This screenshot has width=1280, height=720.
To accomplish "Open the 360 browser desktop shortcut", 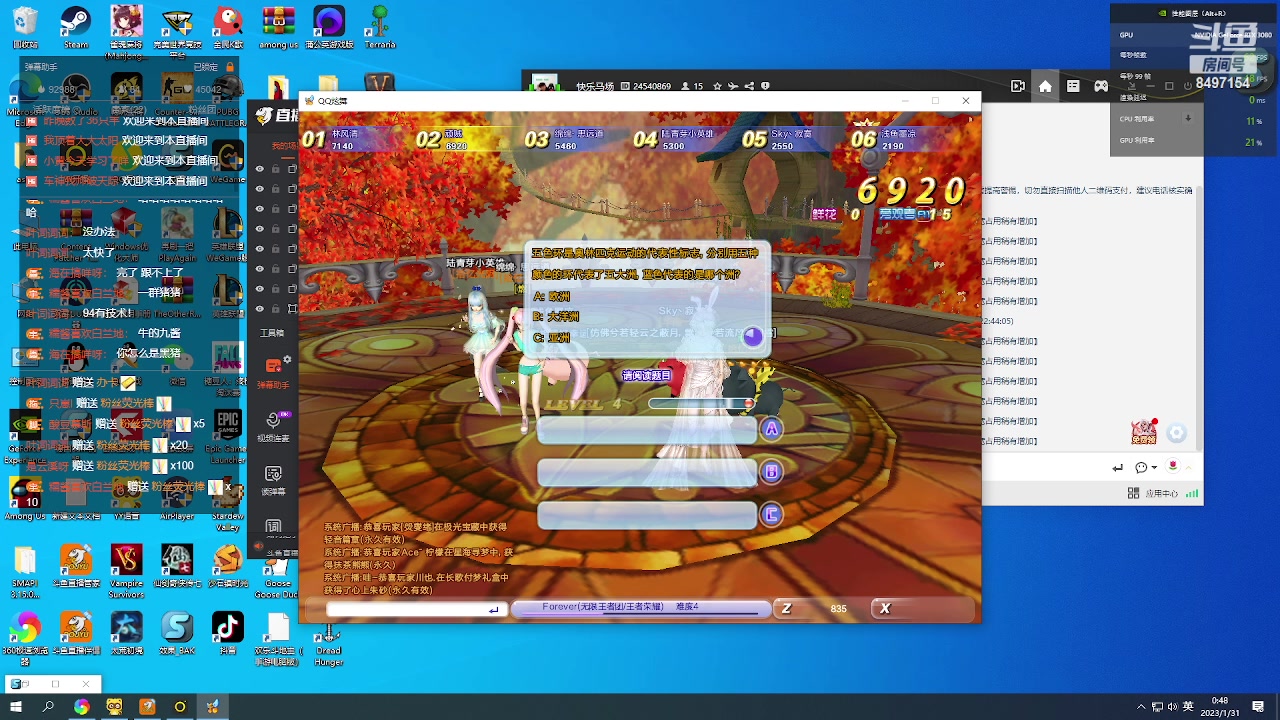I will [x=25, y=638].
